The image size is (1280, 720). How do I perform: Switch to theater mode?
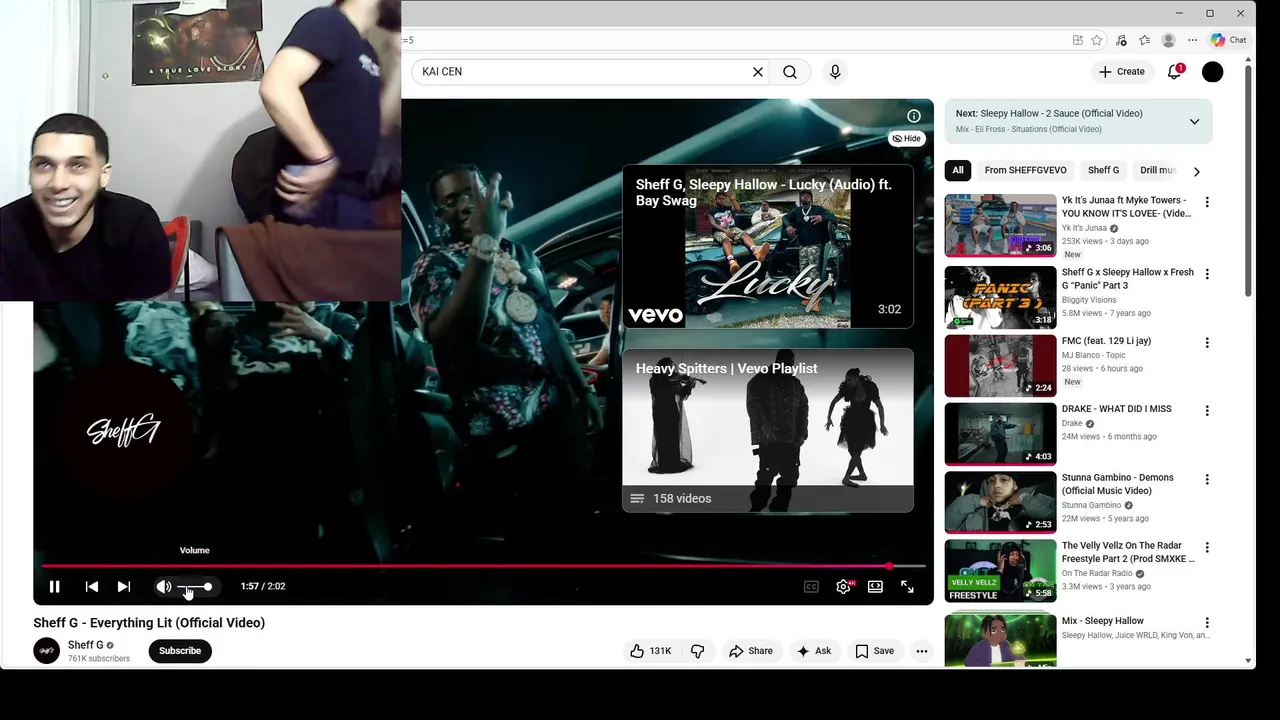point(875,587)
